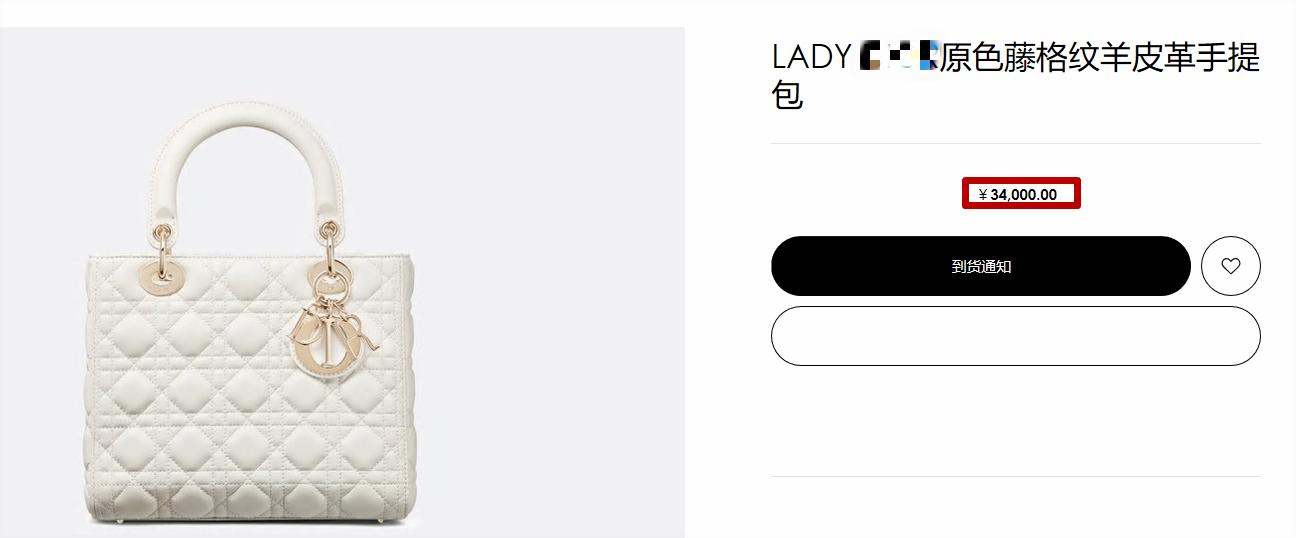Click the red box outlining the price

coord(1021,194)
